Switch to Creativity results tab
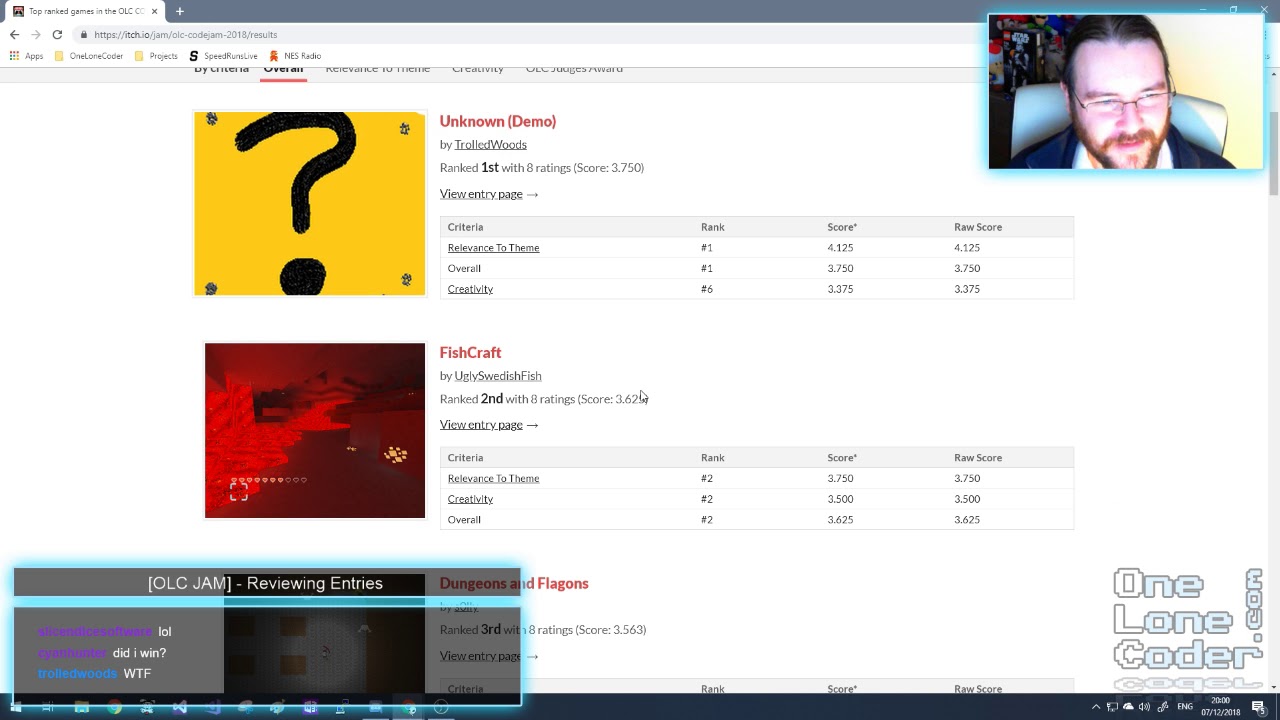Screen dimensions: 1280x720 [x=477, y=69]
